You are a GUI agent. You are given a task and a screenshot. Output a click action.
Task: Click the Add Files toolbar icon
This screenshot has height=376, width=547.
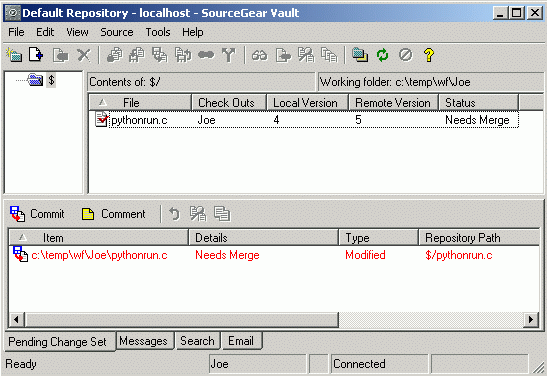(x=36, y=55)
